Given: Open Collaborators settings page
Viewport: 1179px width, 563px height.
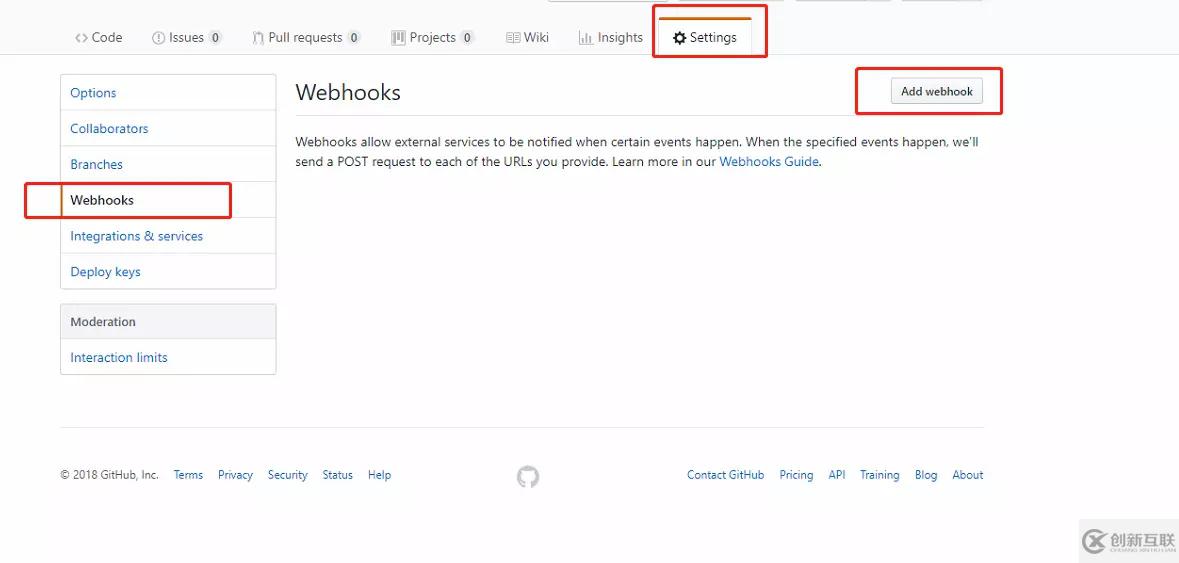Looking at the screenshot, I should click(109, 129).
